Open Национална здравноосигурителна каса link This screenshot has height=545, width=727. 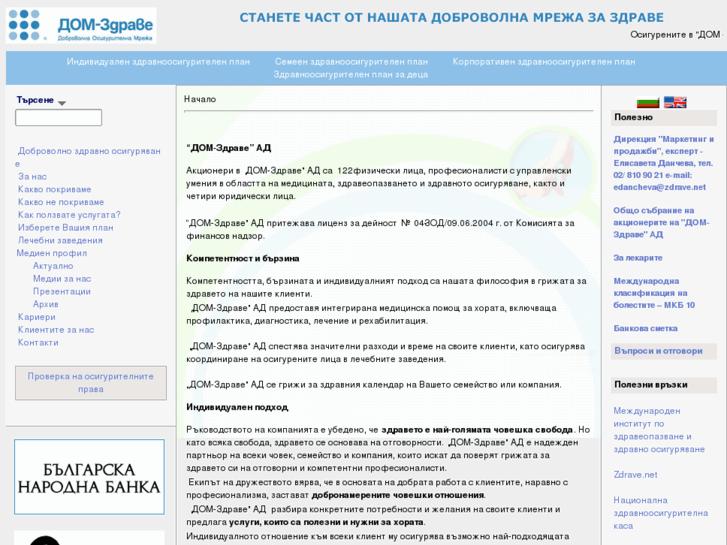[x=661, y=513]
